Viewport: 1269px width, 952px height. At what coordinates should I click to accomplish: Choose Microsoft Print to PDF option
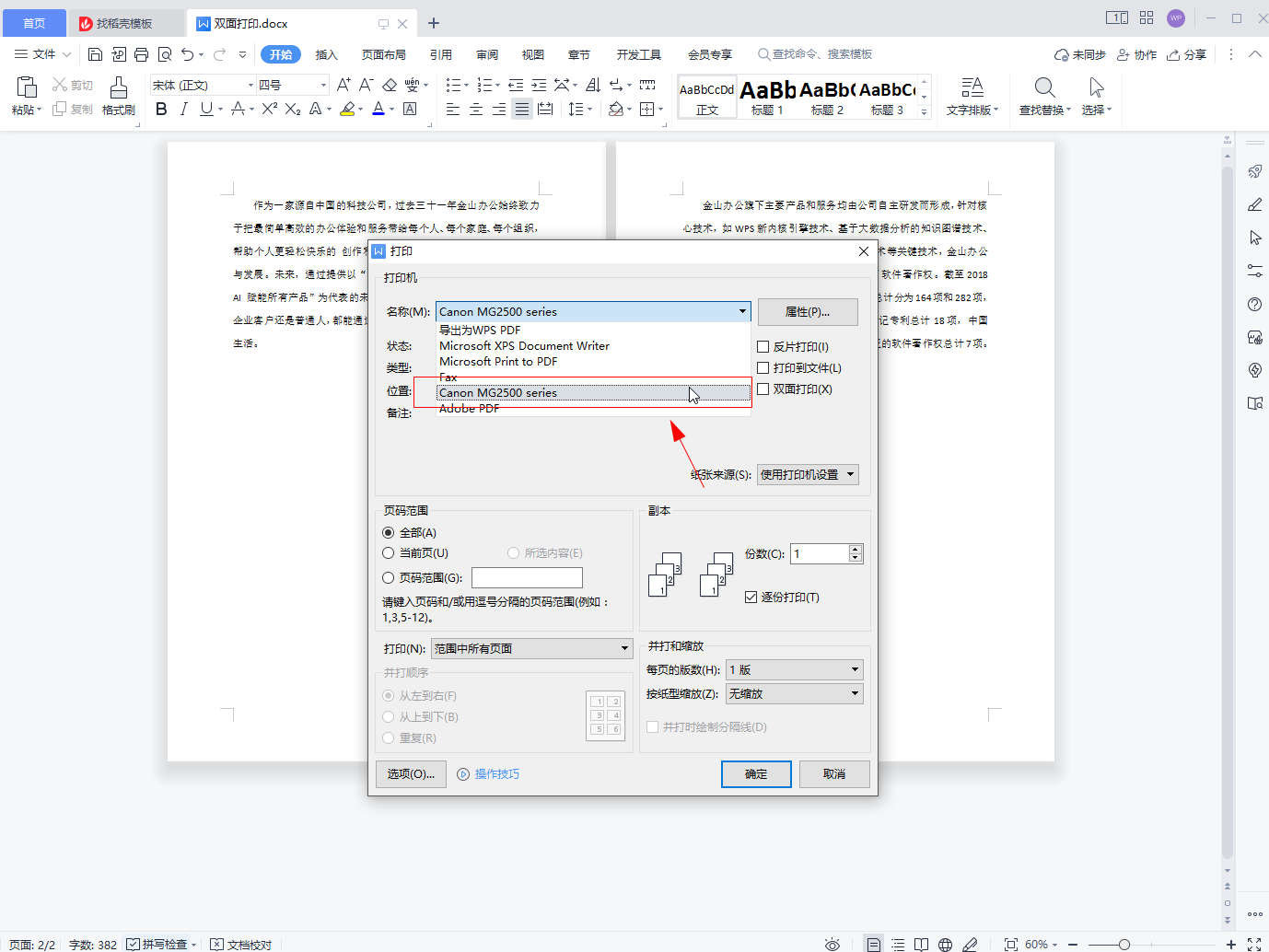point(593,361)
